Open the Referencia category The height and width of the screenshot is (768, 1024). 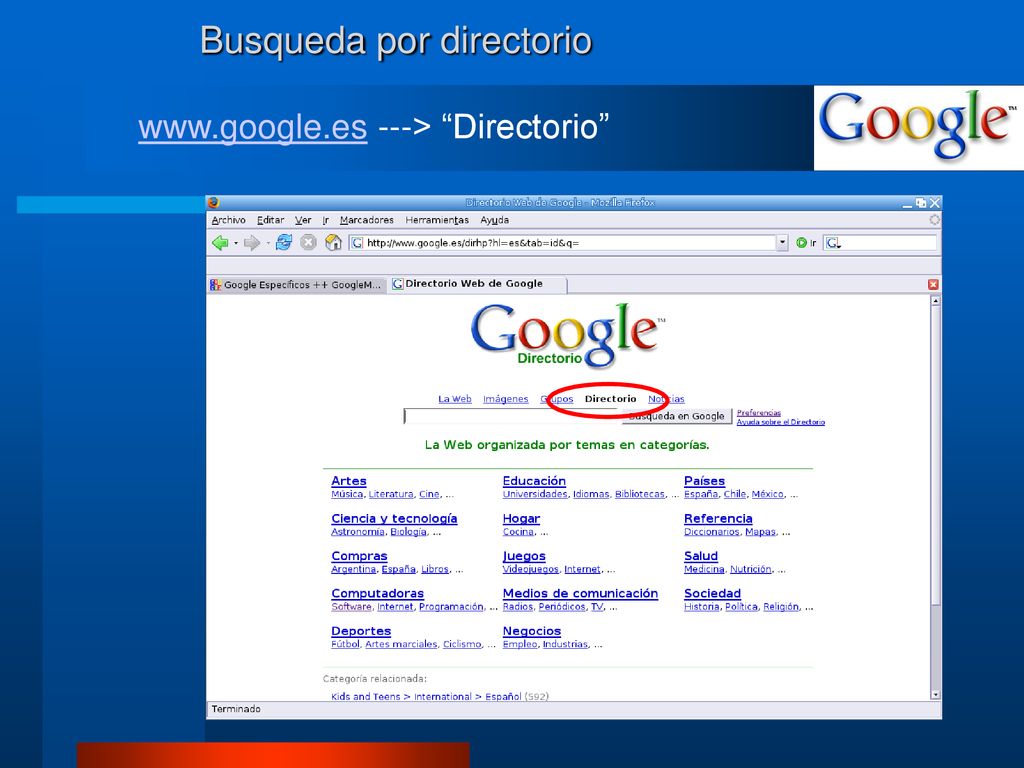pos(718,519)
